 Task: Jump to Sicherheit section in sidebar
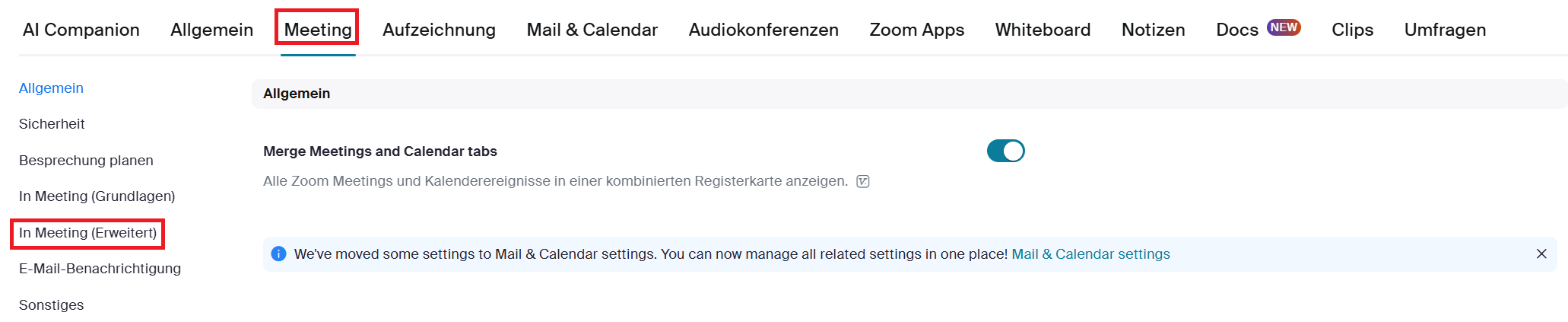tap(52, 124)
